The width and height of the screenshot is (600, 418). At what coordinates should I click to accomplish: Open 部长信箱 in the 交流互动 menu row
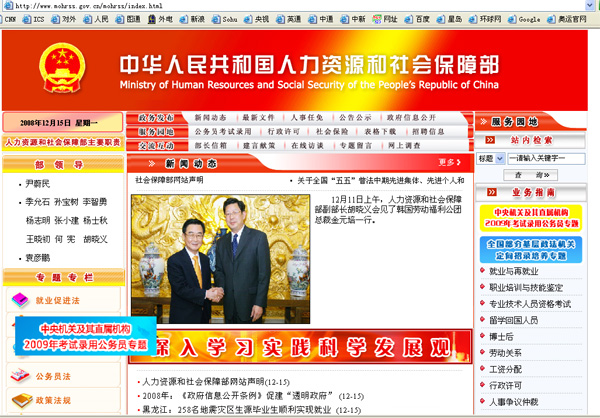[209, 145]
